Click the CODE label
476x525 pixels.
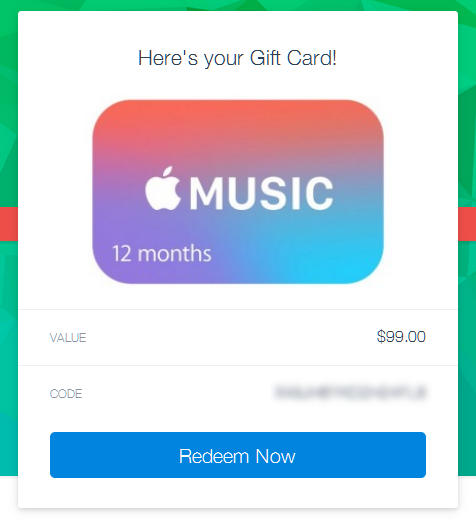[66, 394]
